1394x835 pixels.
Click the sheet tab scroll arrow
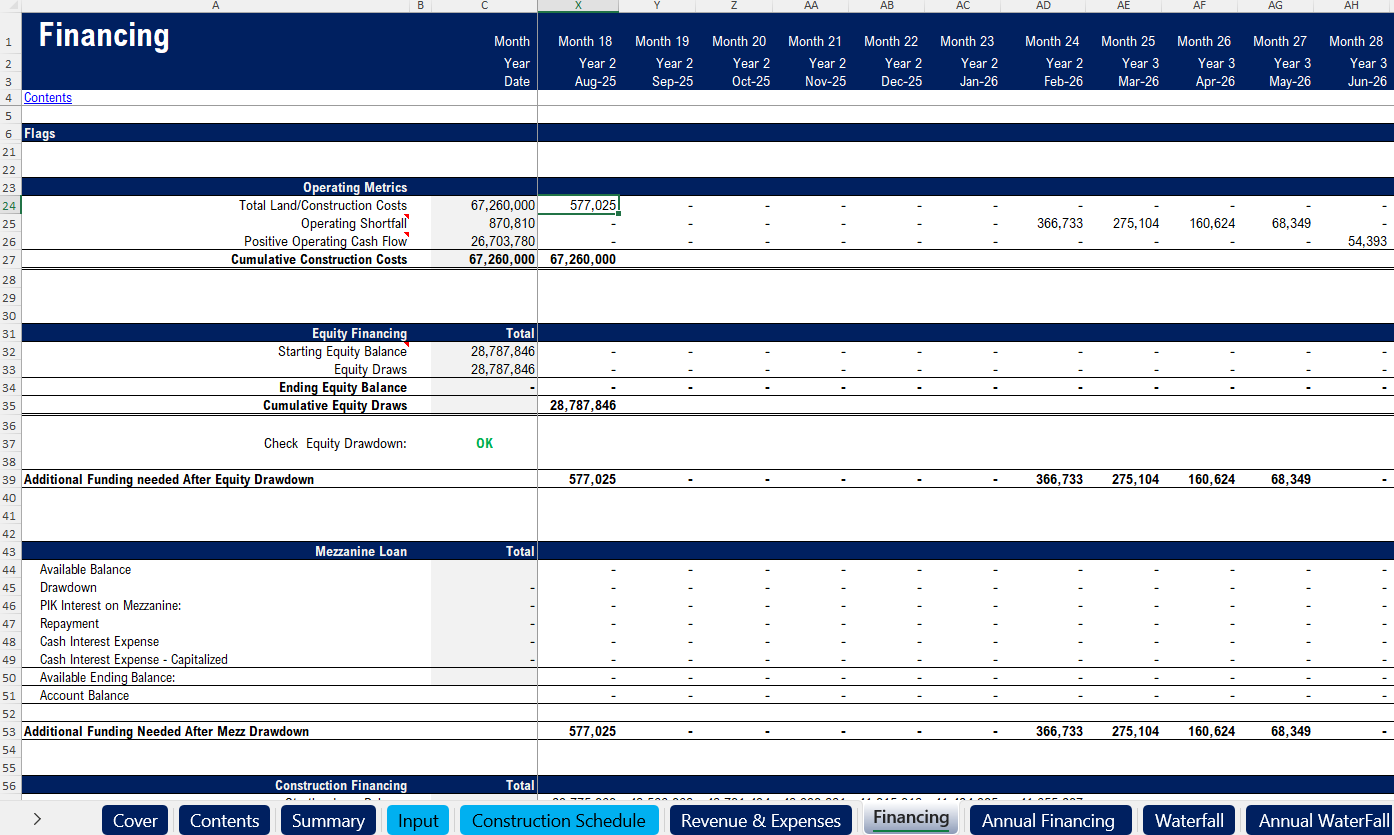37,819
